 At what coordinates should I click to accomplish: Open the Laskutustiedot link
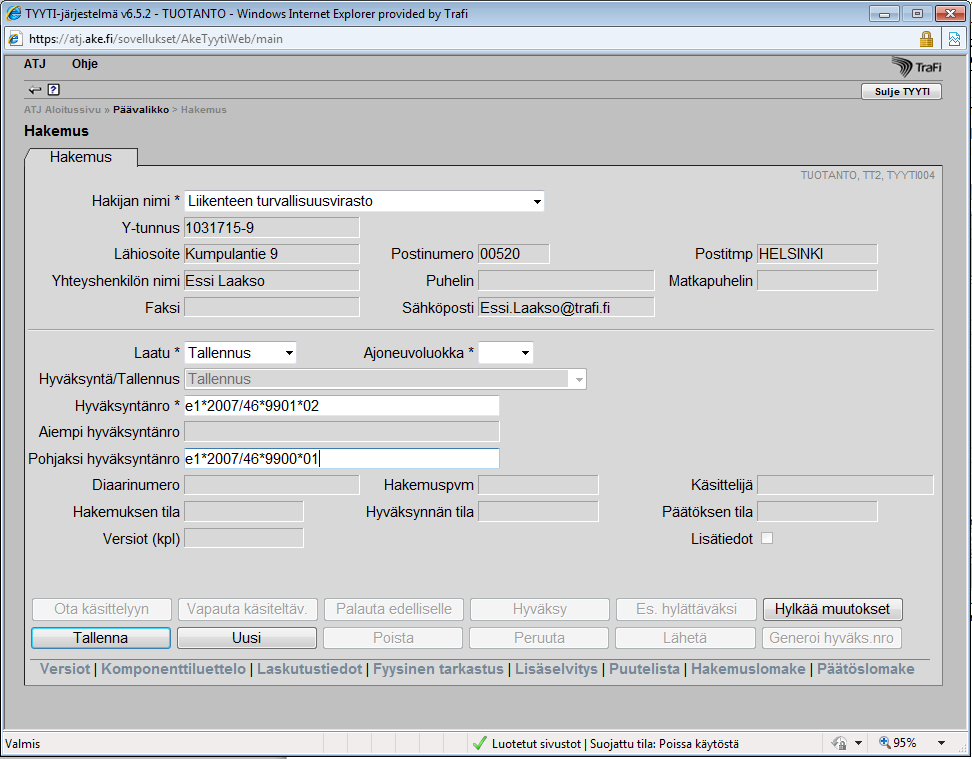pyautogui.click(x=309, y=669)
